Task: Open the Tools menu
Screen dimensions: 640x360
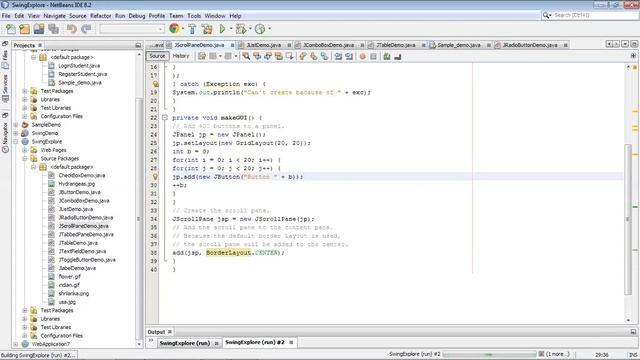Action: [x=194, y=16]
